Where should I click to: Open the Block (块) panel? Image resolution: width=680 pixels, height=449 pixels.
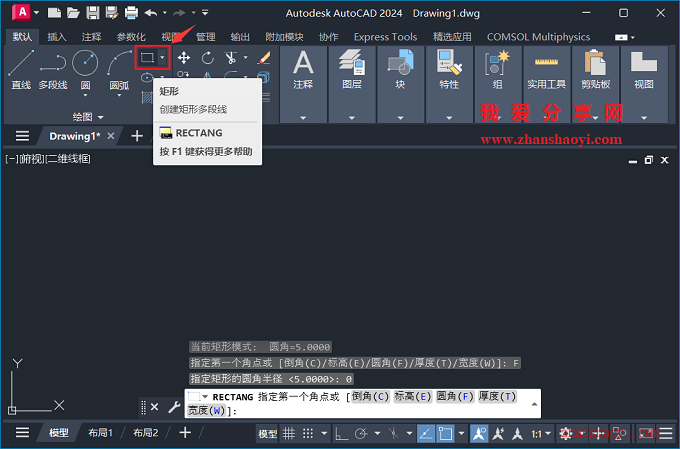[400, 85]
